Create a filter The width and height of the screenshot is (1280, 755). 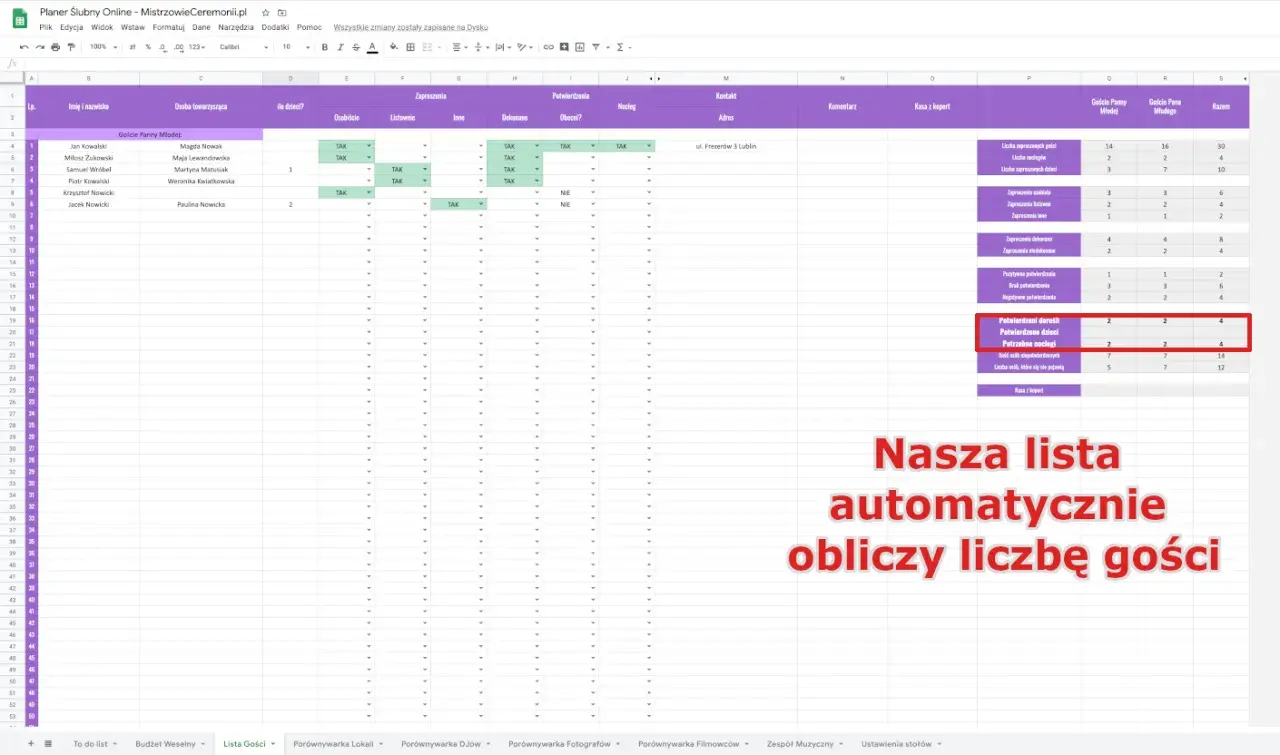pyautogui.click(x=596, y=47)
